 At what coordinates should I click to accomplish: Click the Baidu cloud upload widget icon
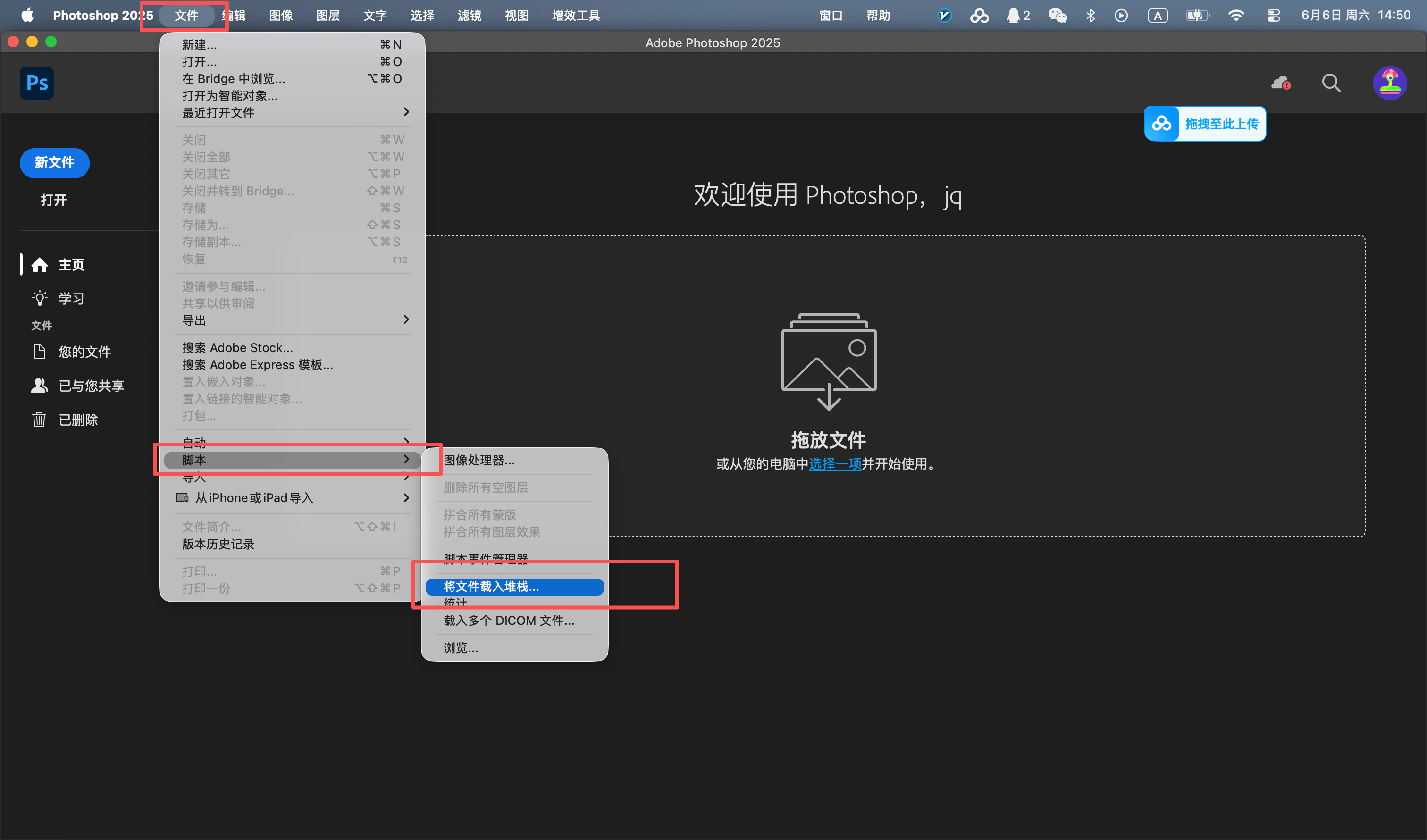(x=1161, y=124)
